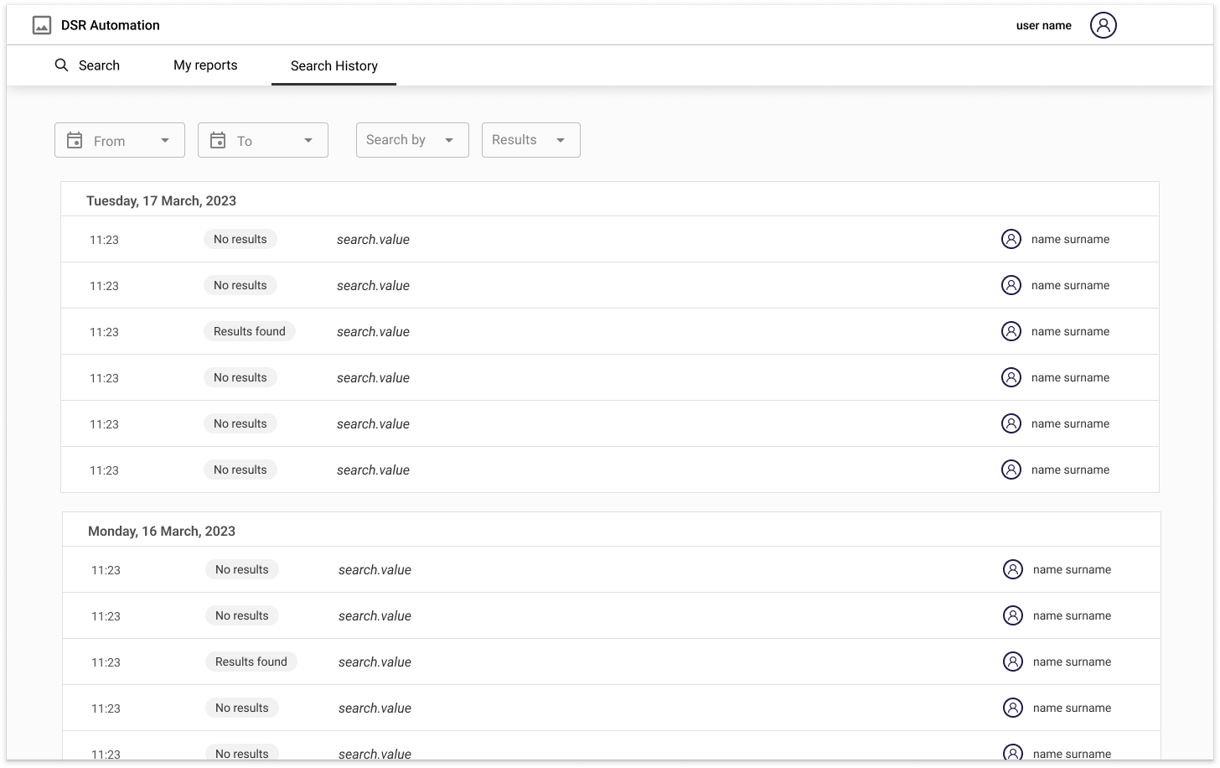Image resolution: width=1220 pixels, height=768 pixels.
Task: Click the calendar icon in To field
Action: tap(218, 141)
